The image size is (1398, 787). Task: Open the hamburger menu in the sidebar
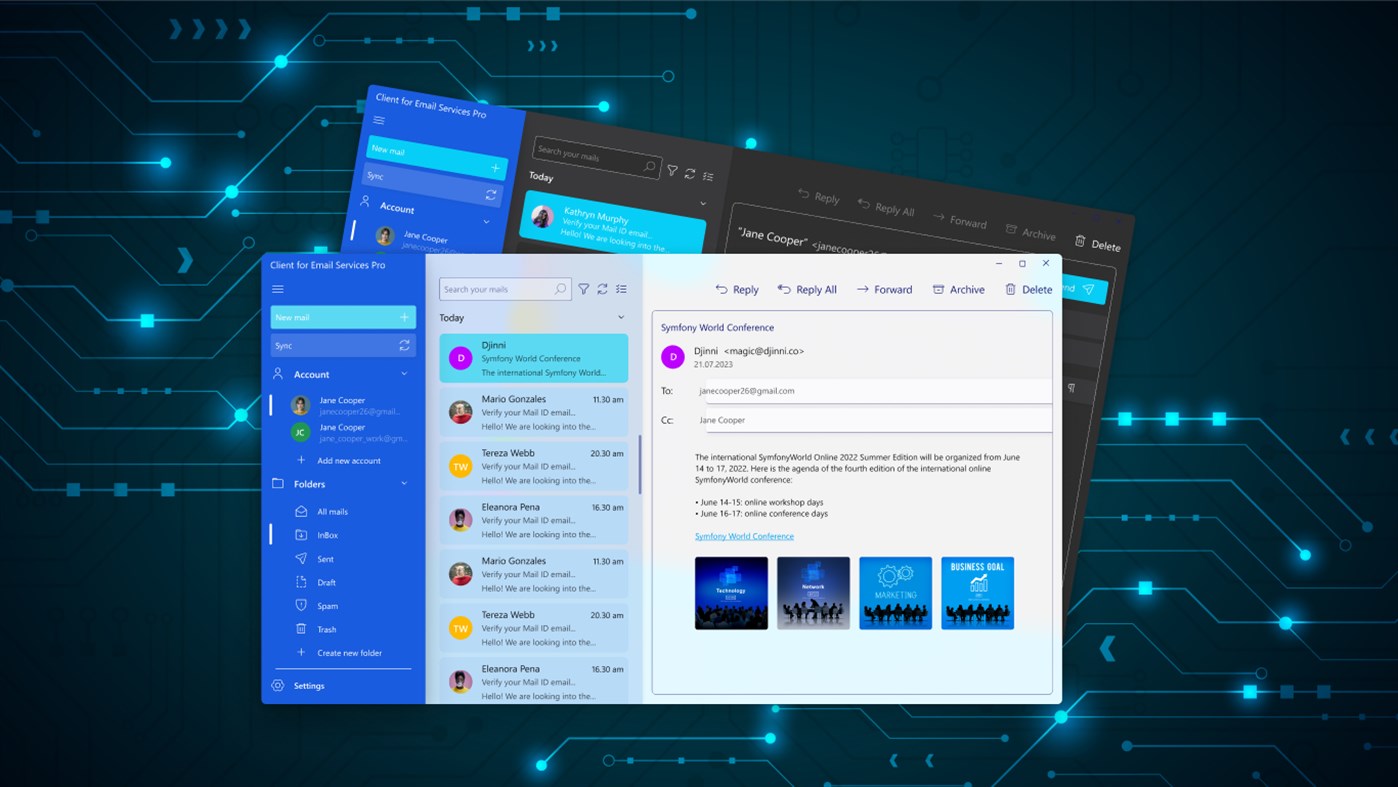278,288
